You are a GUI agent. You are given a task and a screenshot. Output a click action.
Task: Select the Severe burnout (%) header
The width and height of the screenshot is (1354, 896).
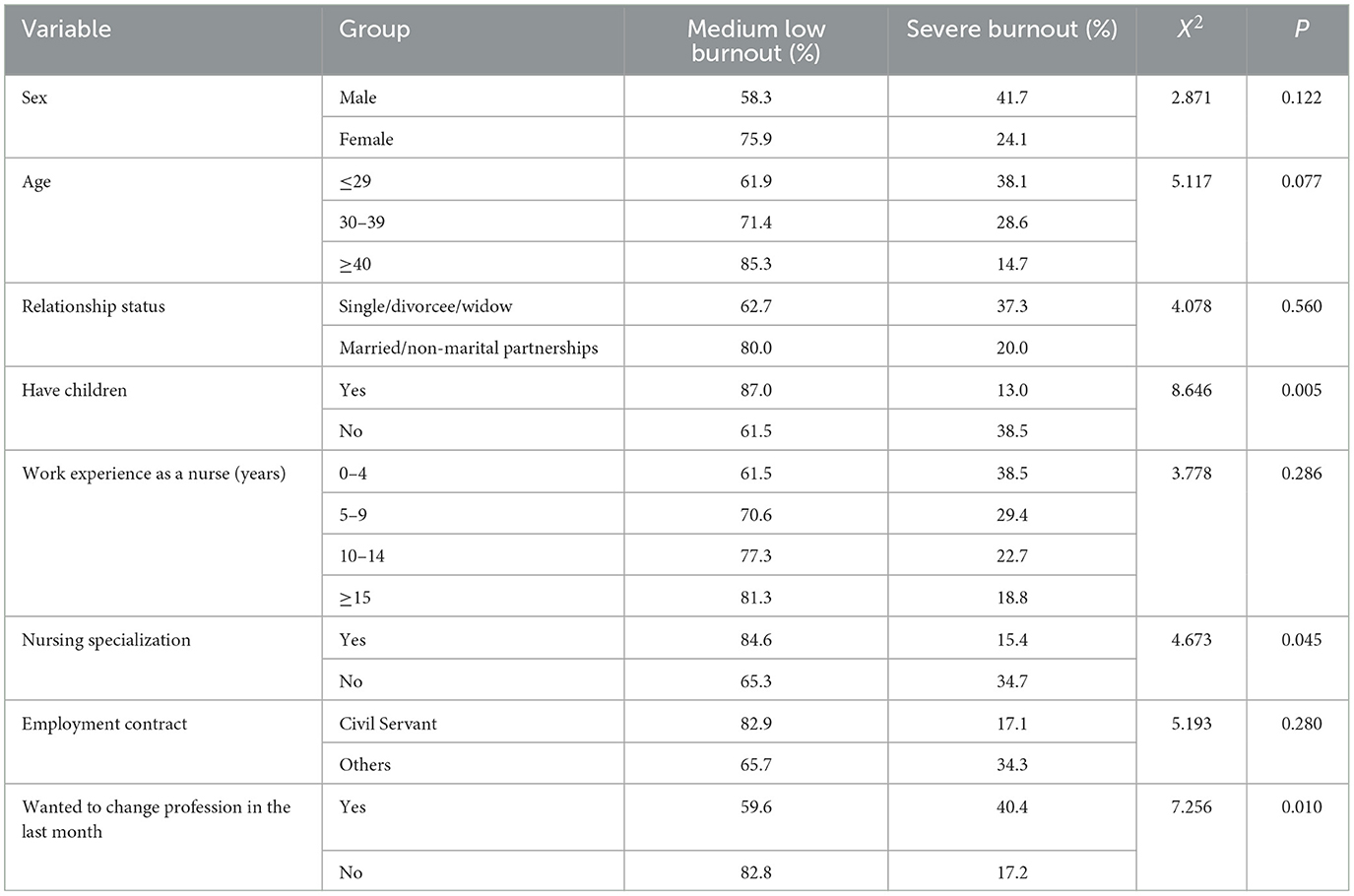click(1011, 30)
